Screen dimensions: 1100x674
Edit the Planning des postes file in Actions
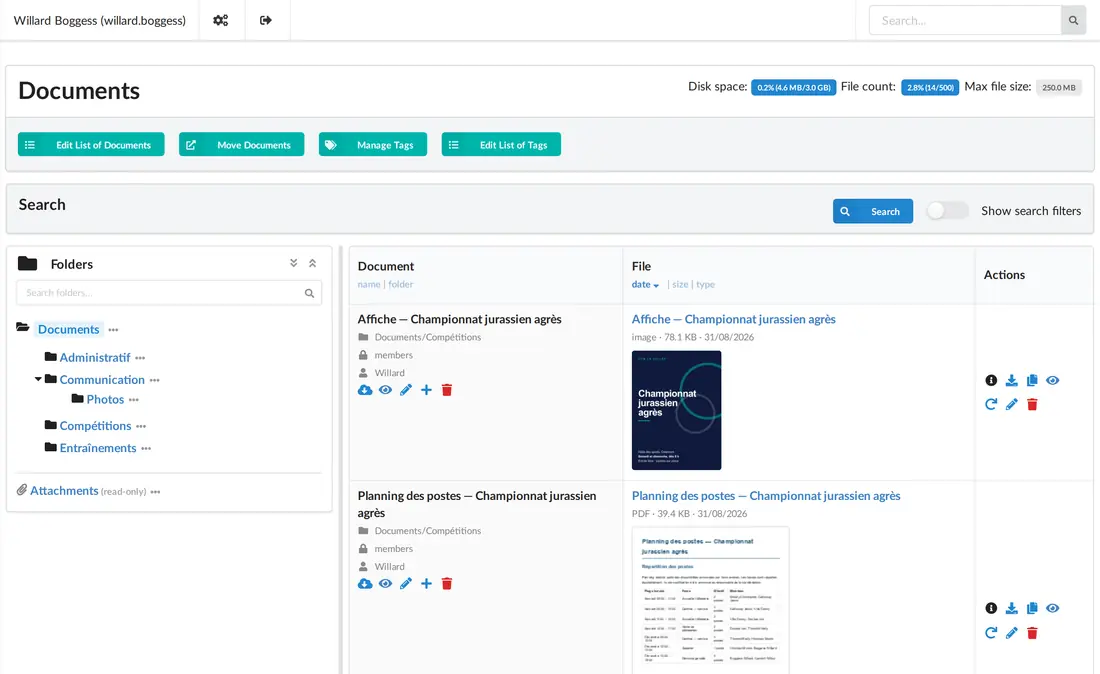point(1011,633)
